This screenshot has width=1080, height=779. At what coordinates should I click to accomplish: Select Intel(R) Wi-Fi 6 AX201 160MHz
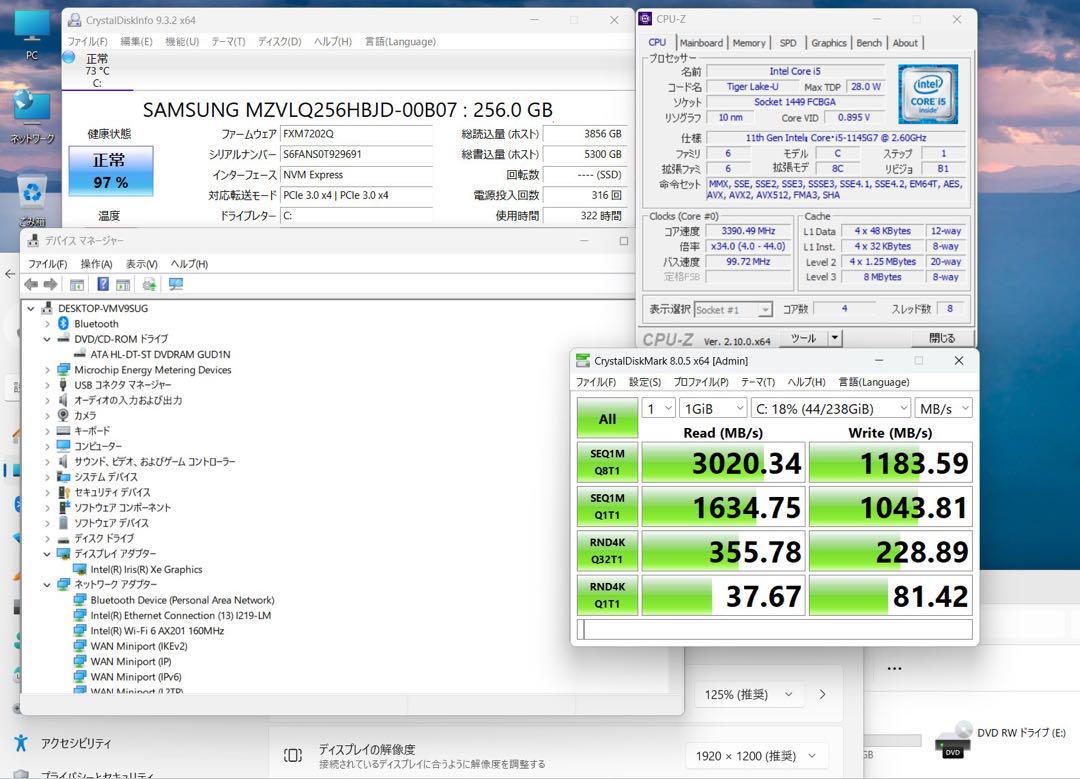(157, 631)
